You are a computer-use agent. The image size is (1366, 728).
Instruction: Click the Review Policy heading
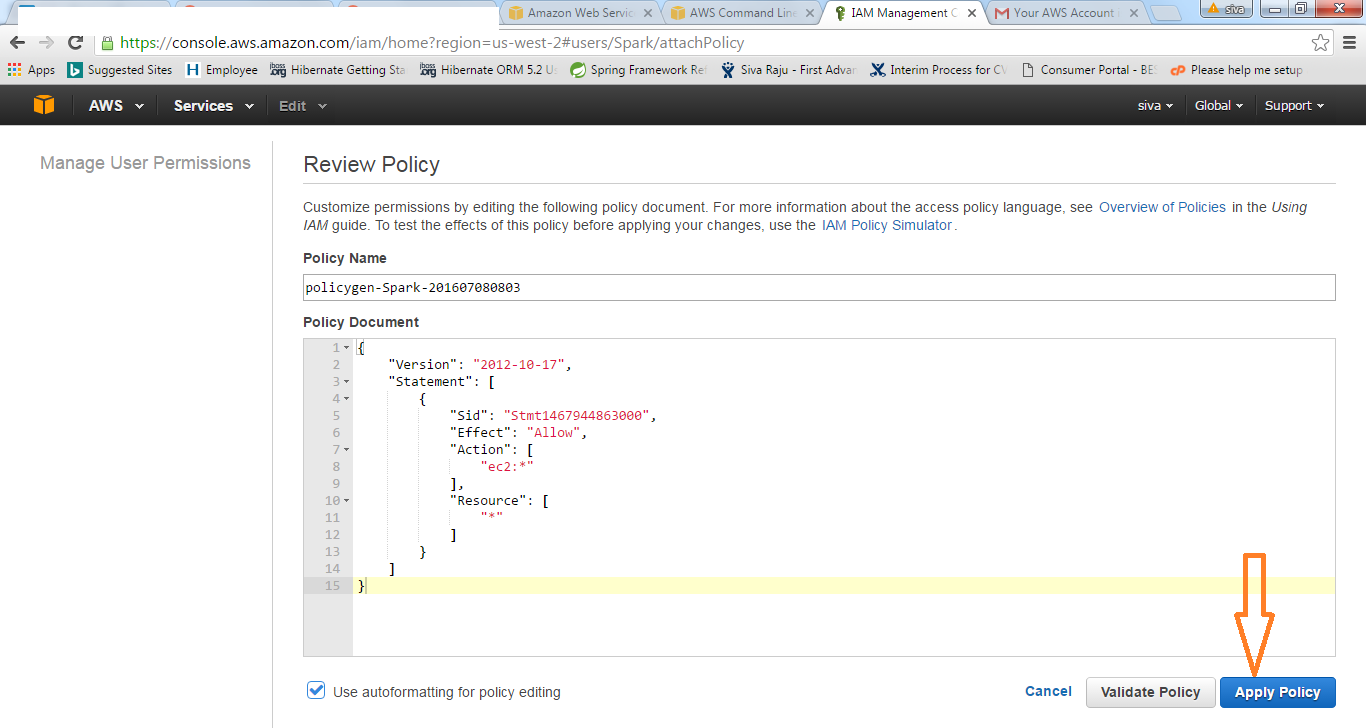pyautogui.click(x=371, y=165)
